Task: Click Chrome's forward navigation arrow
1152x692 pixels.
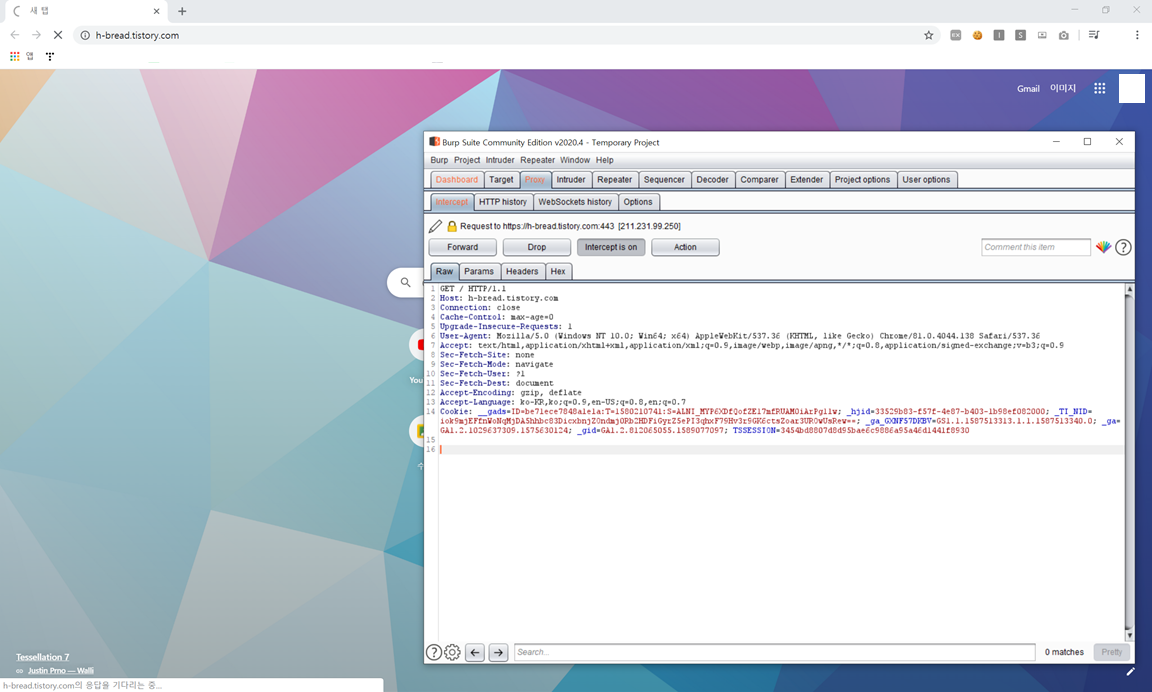Action: tap(36, 35)
